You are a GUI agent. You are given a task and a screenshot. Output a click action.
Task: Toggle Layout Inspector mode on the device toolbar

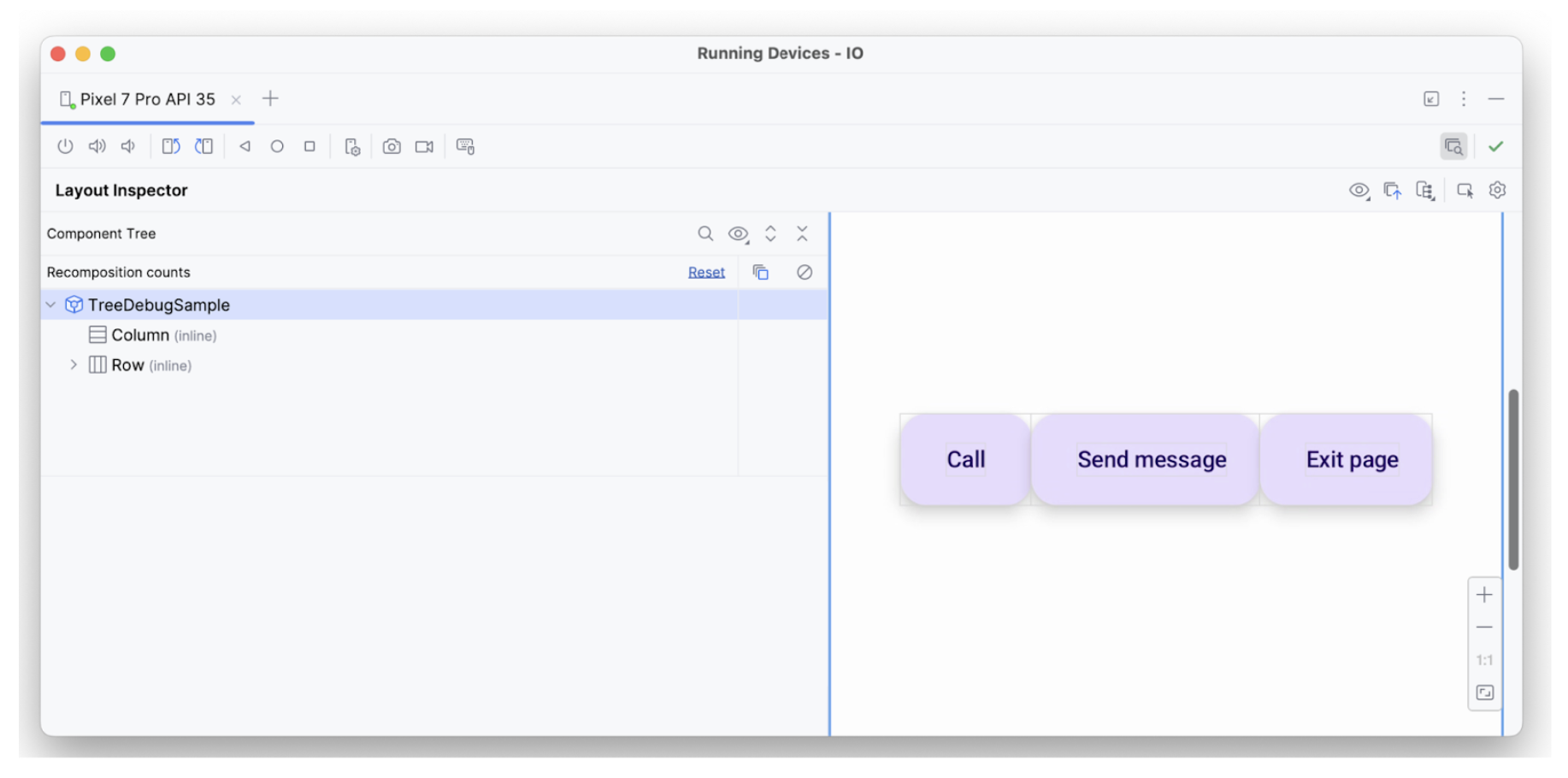point(1453,145)
